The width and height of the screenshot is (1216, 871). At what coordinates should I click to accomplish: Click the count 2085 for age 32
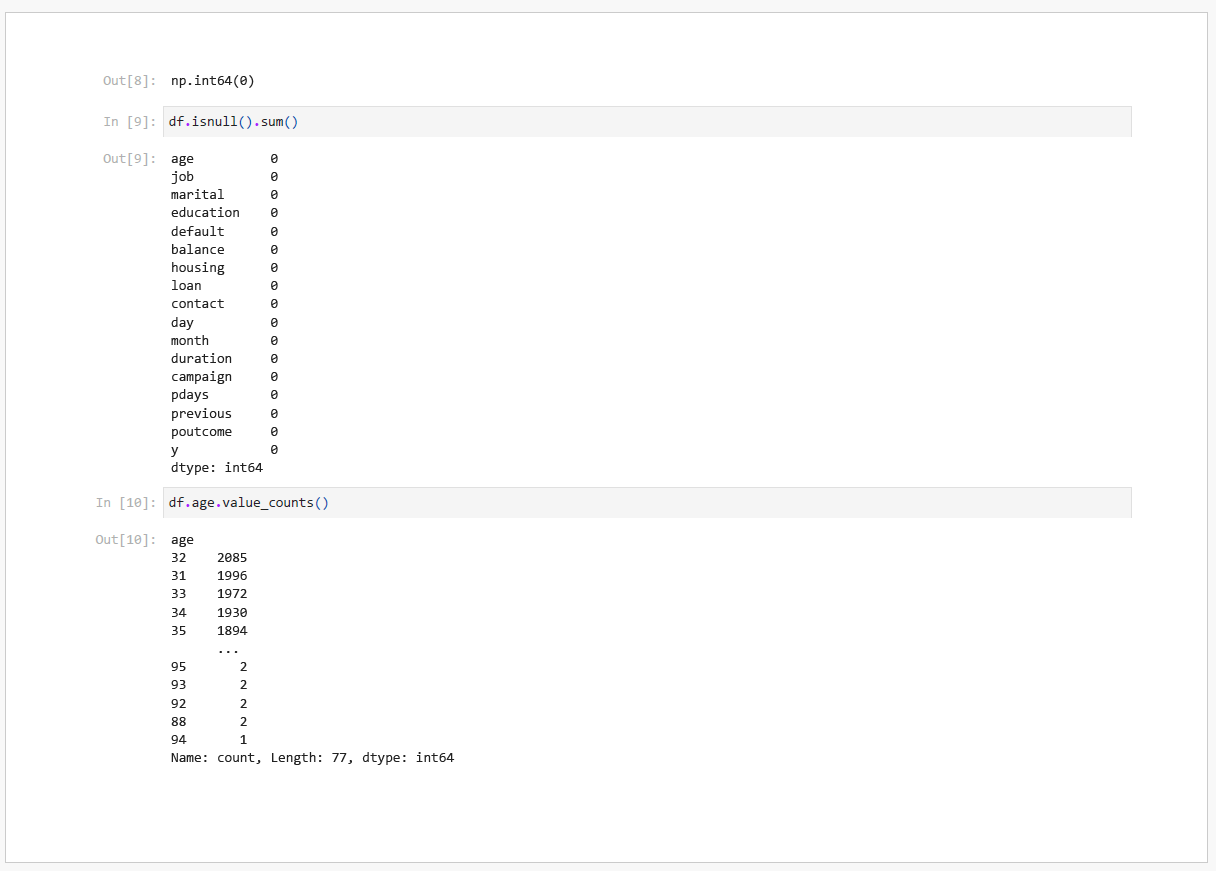pos(232,558)
